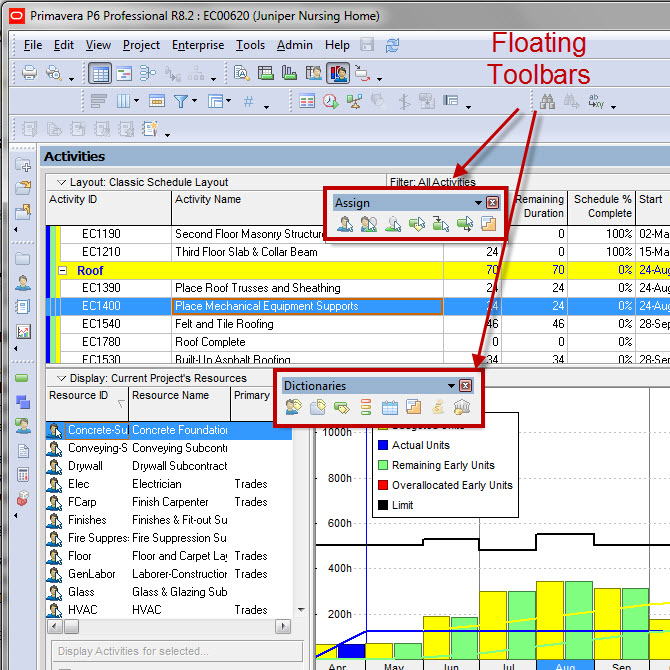Toggle Trace Logic bottom view button
Viewport: 670px width, 670px height.
point(362,73)
